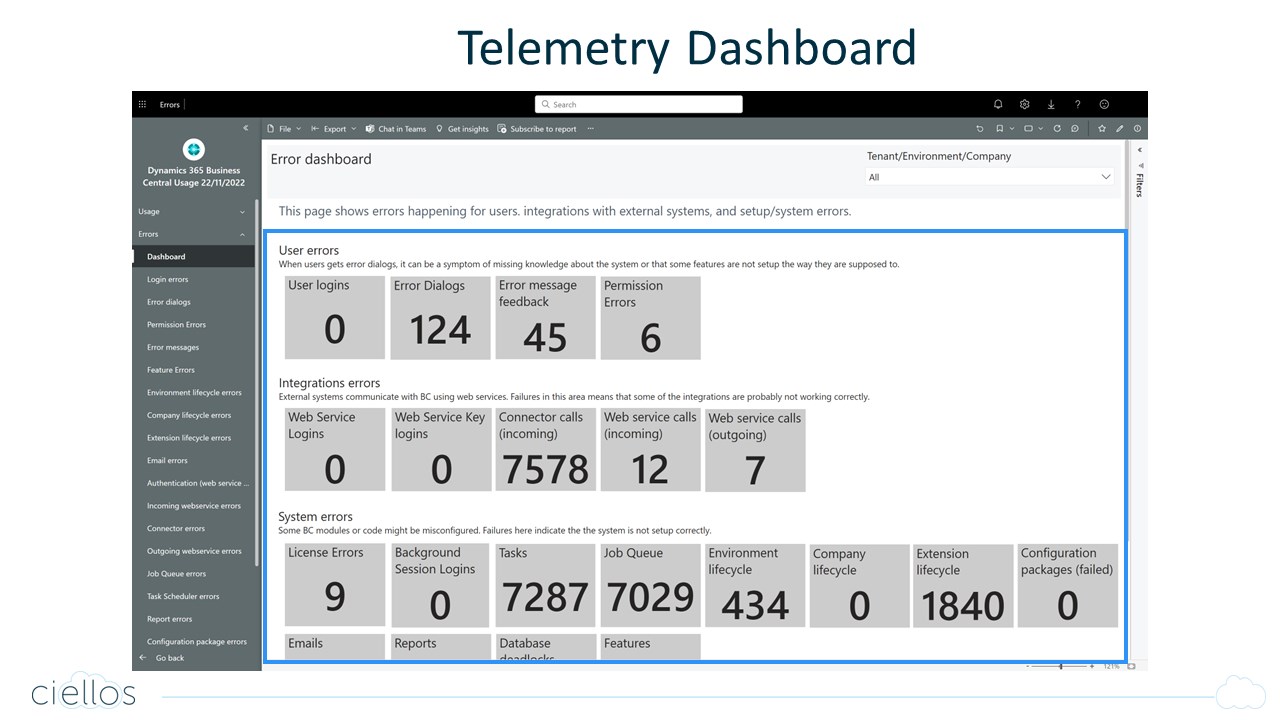Open the view rectangle icon
The image size is (1280, 720).
pyautogui.click(x=1028, y=129)
